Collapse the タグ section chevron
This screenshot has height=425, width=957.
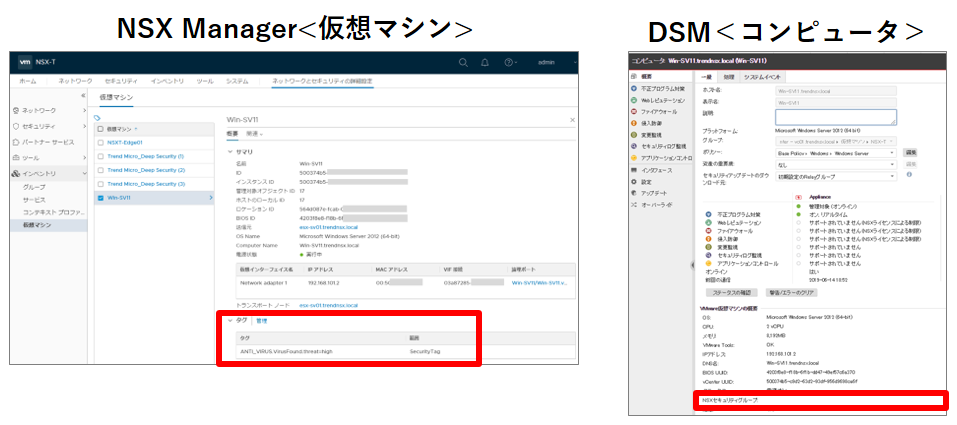229,321
